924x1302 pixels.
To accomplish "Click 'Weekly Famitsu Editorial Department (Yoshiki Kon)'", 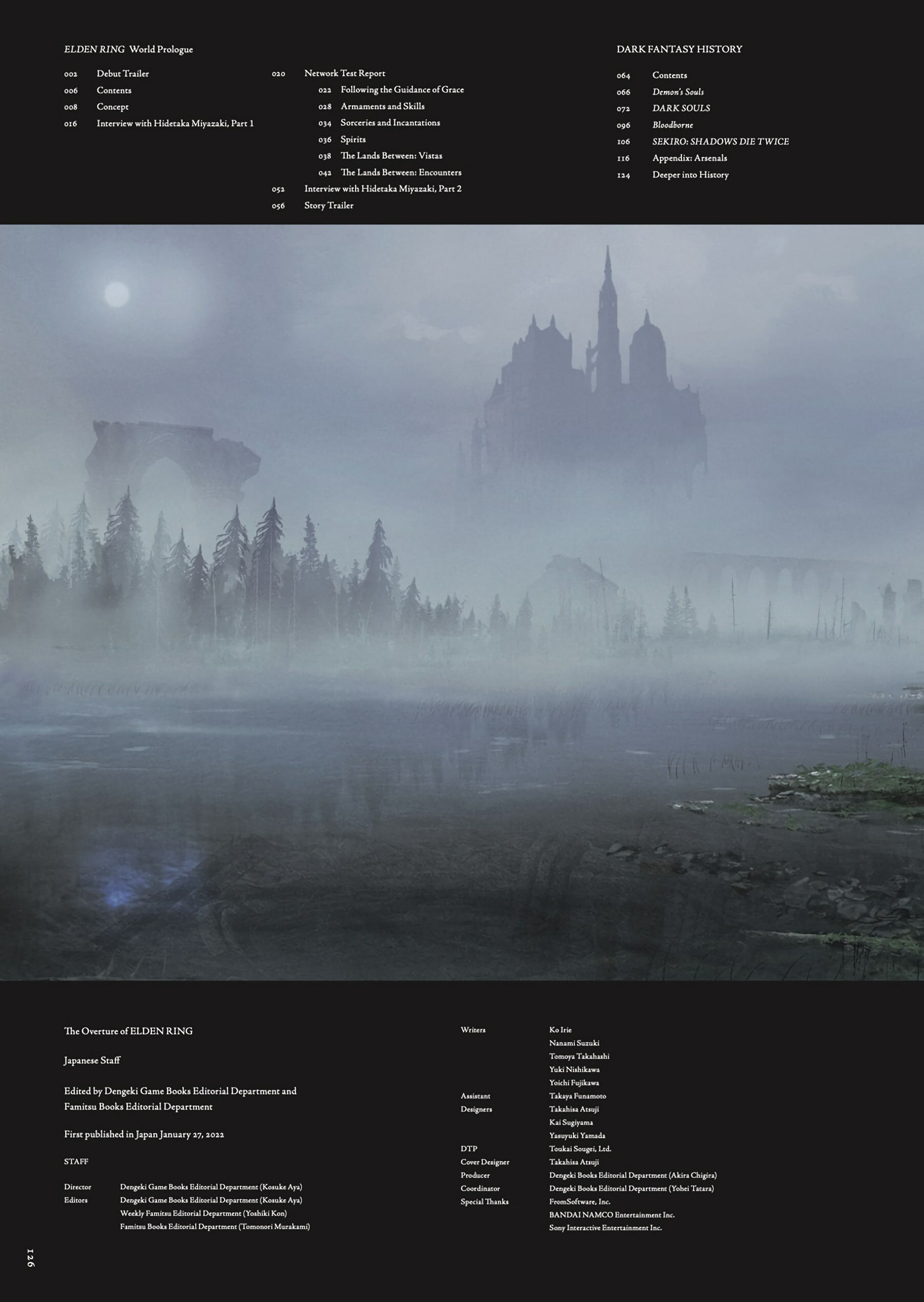I will click(203, 1213).
